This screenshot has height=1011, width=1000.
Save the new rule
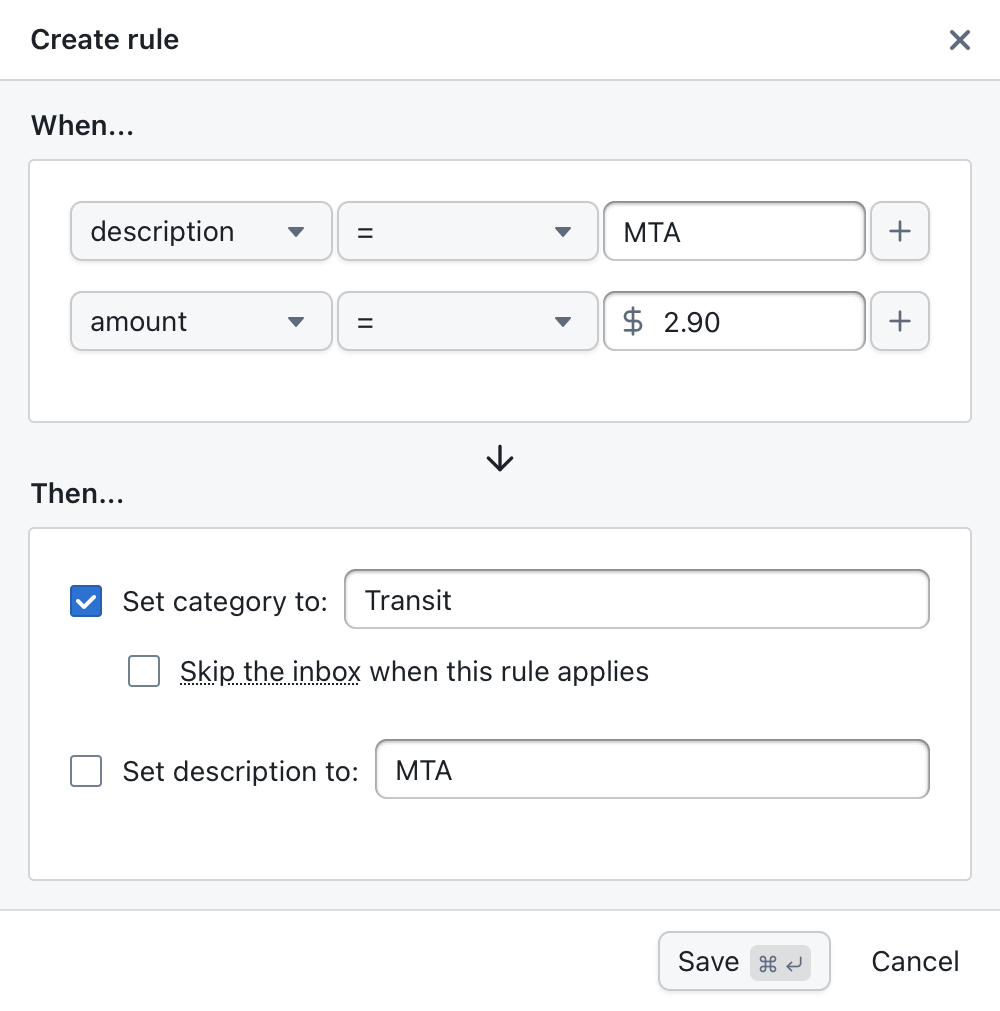(x=707, y=961)
